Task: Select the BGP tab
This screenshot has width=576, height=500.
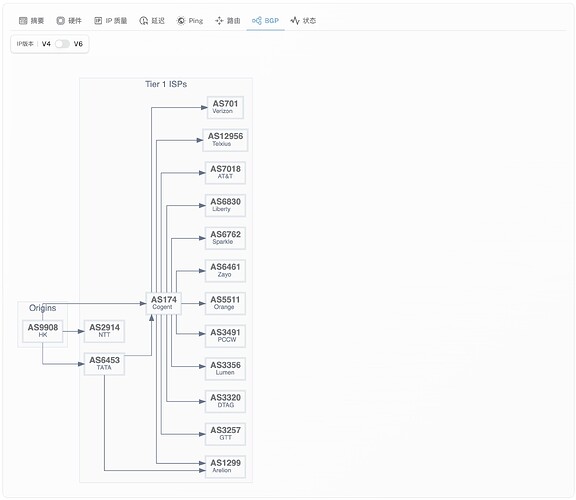Action: coord(266,21)
